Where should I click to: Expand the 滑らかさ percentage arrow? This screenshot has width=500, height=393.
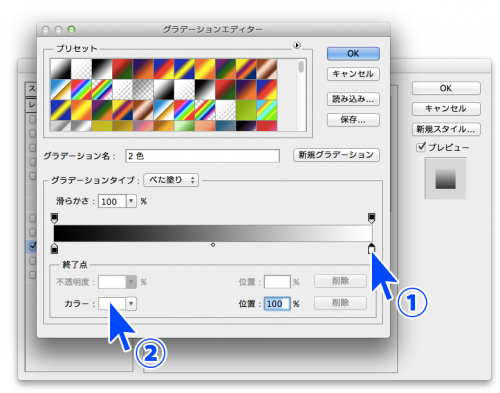pyautogui.click(x=131, y=201)
